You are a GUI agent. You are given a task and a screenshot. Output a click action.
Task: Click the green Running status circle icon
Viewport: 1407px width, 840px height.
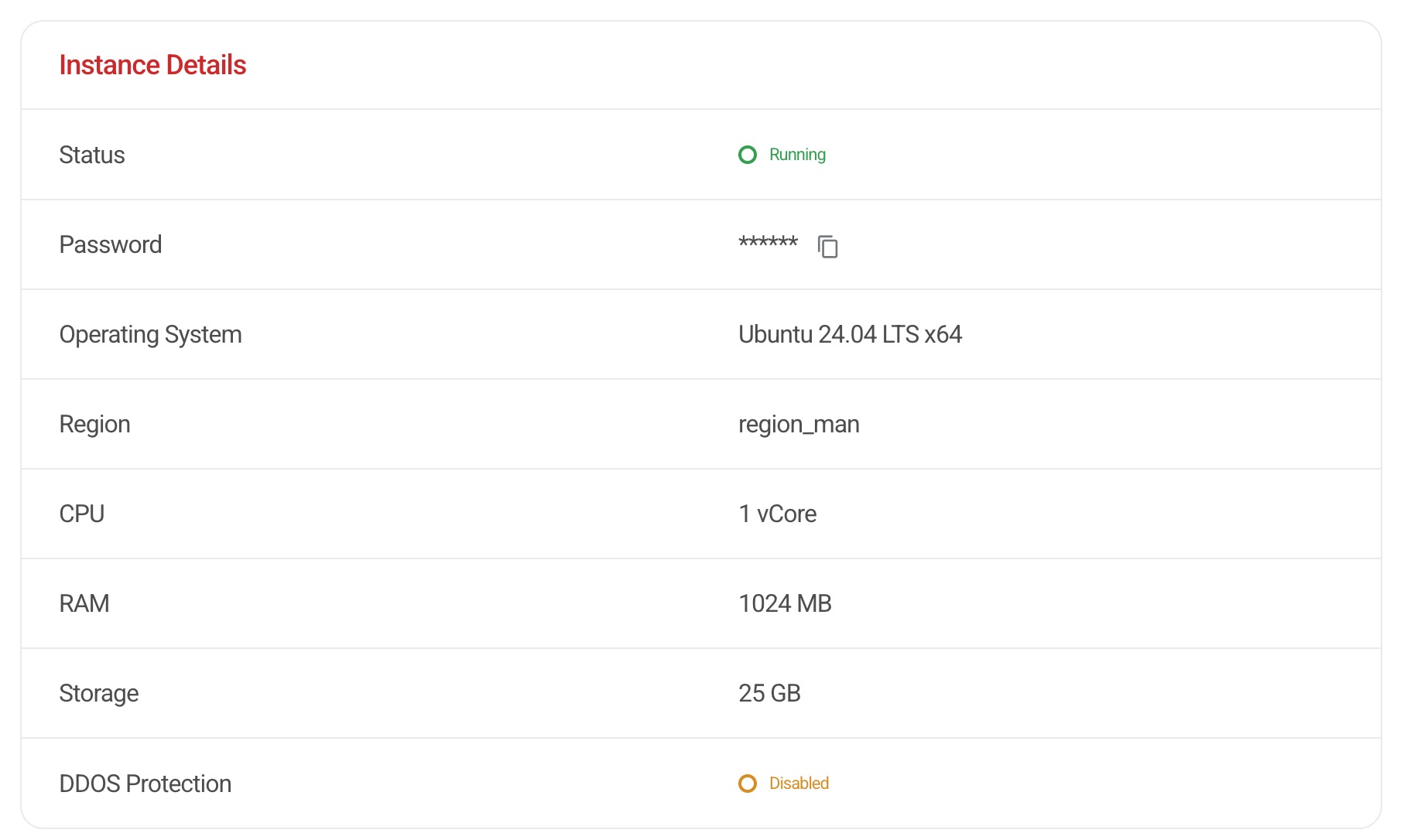pos(748,155)
